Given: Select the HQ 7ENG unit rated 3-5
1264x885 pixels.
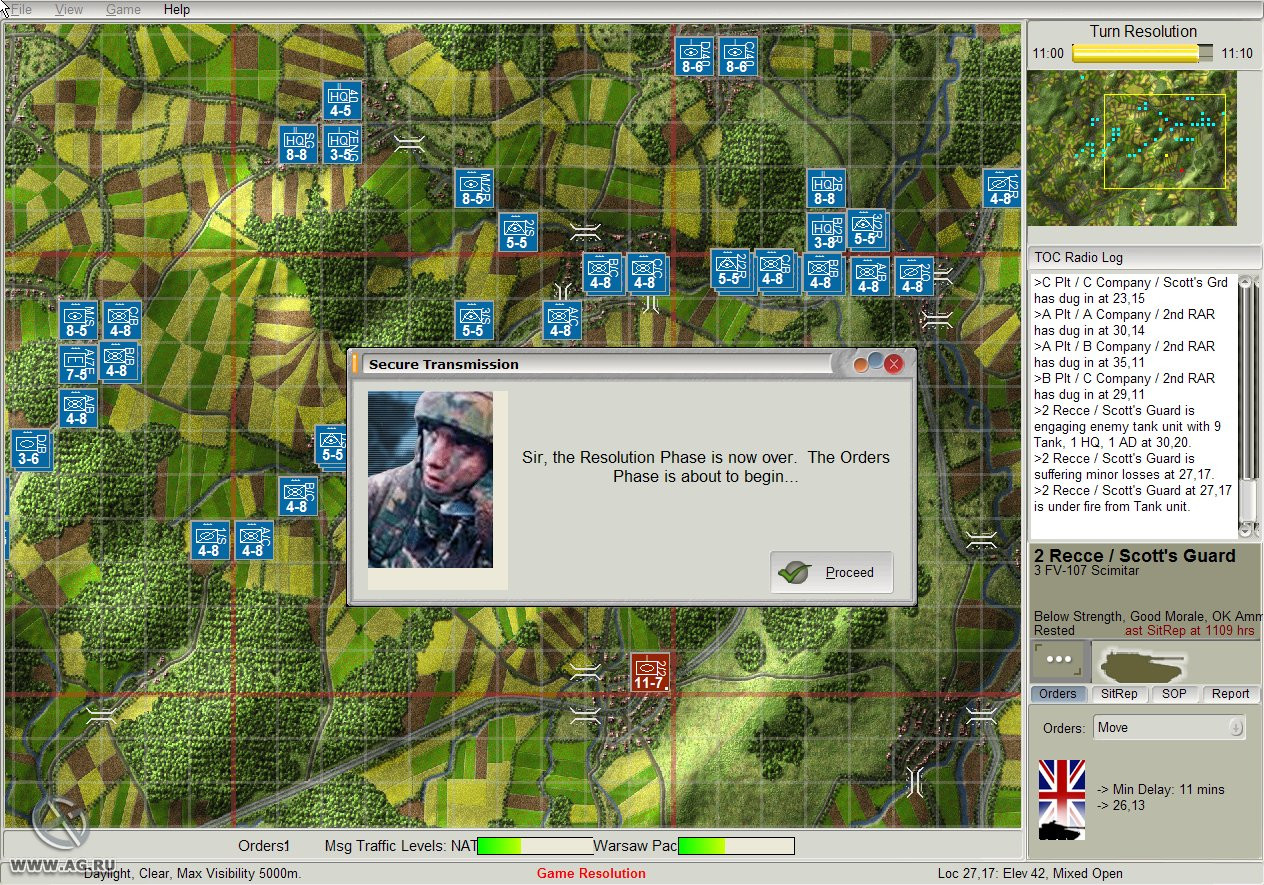Looking at the screenshot, I should pos(341,144).
